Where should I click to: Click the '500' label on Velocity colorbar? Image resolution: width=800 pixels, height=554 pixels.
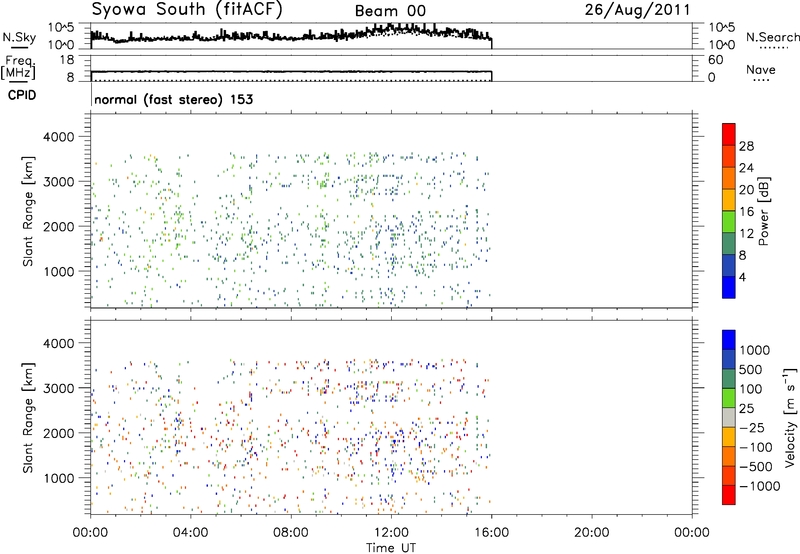(x=751, y=370)
